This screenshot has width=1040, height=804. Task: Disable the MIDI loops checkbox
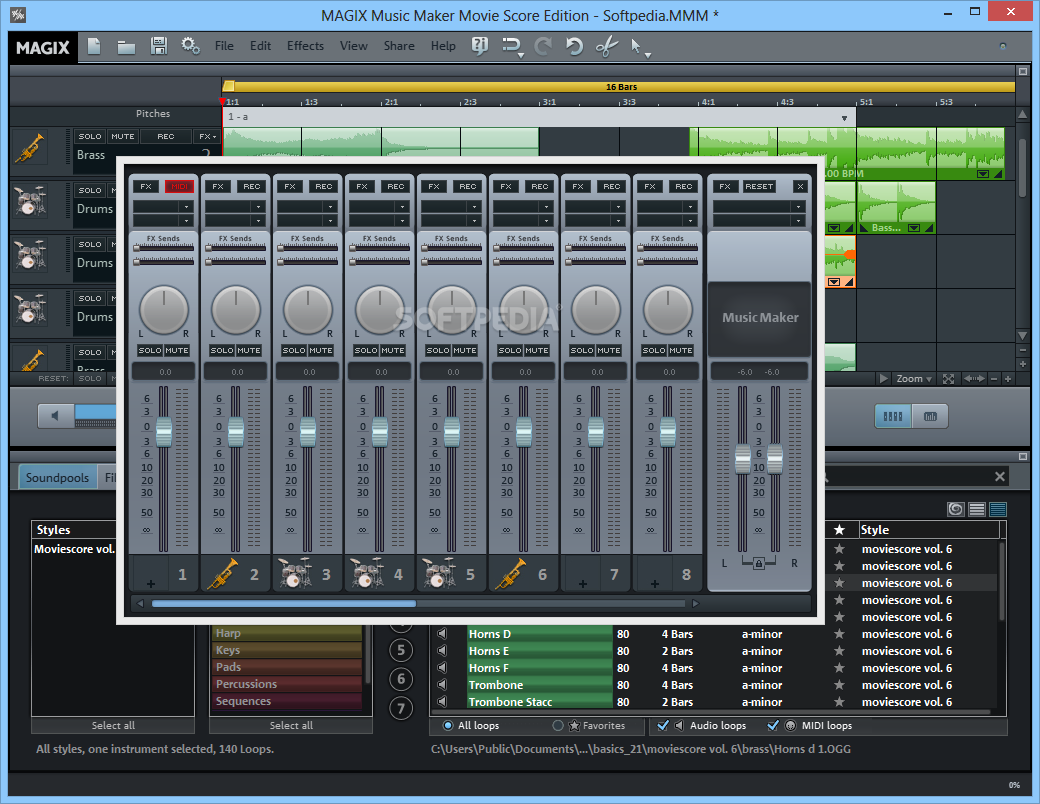point(772,726)
